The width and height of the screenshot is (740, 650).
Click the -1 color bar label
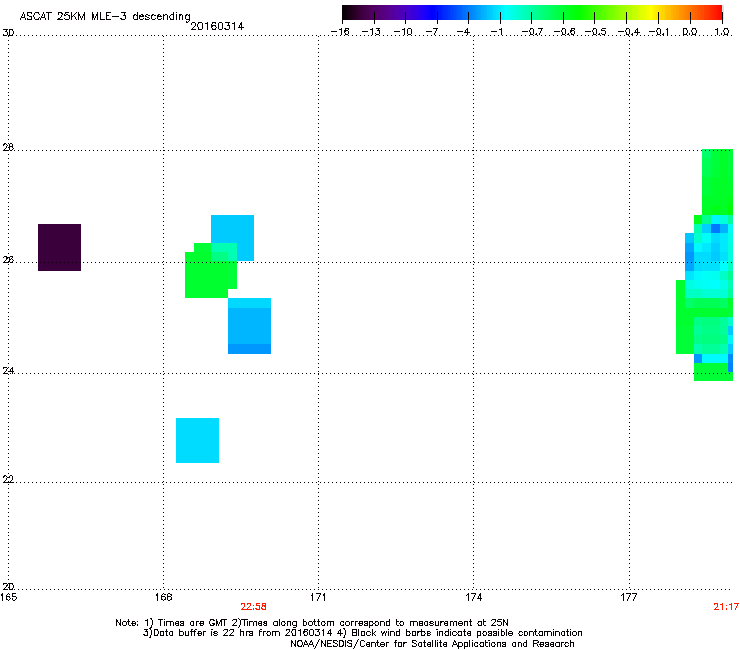[496, 32]
